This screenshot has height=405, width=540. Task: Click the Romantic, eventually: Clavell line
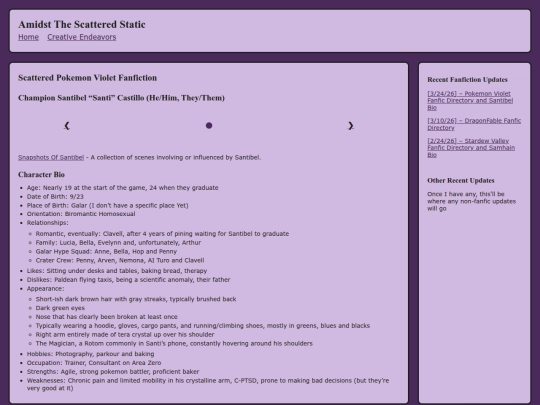[162, 234]
